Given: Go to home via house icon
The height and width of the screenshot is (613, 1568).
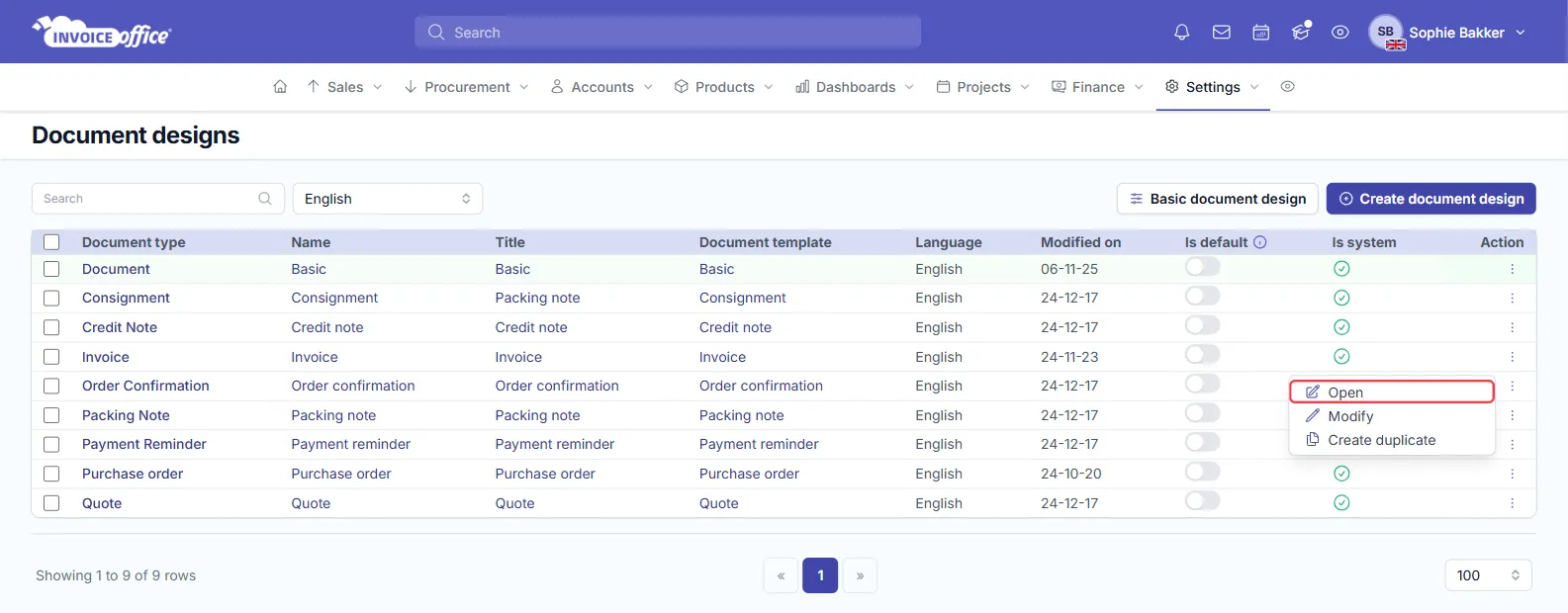Looking at the screenshot, I should click(280, 87).
